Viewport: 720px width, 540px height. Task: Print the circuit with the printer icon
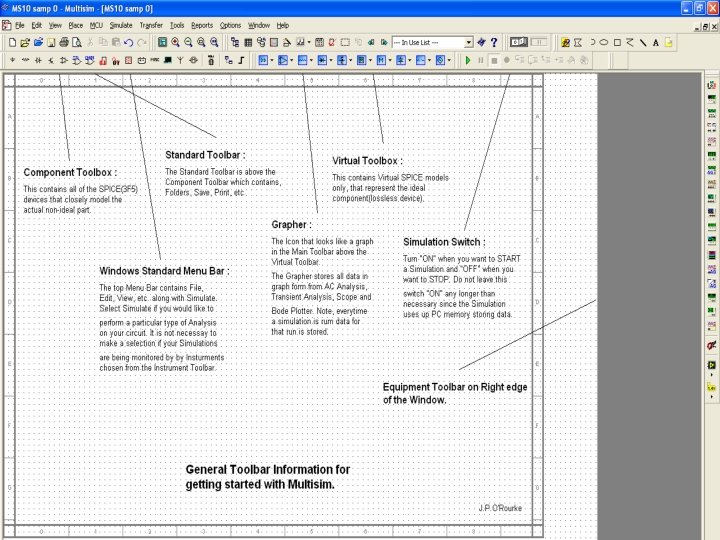coord(64,43)
